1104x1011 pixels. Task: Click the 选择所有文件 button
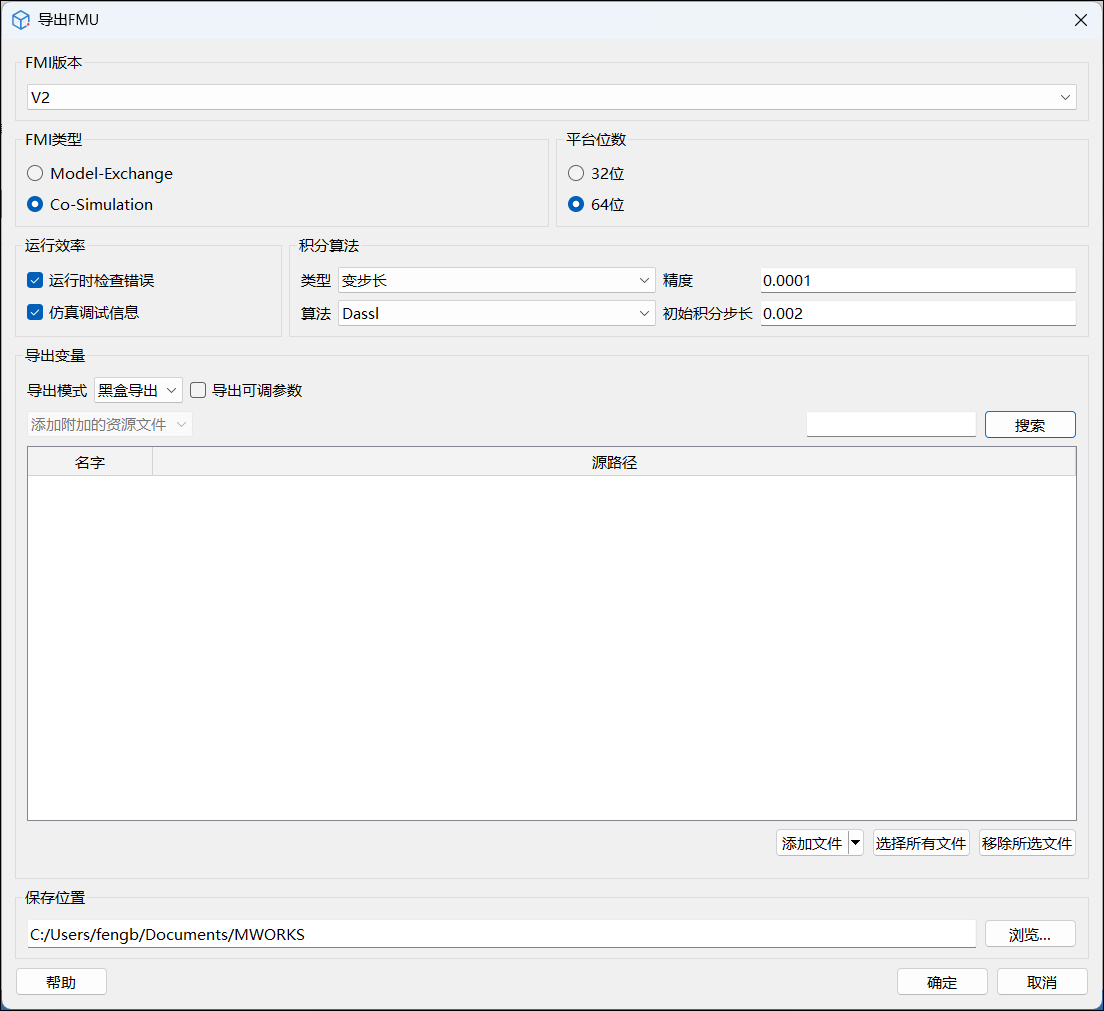(921, 843)
